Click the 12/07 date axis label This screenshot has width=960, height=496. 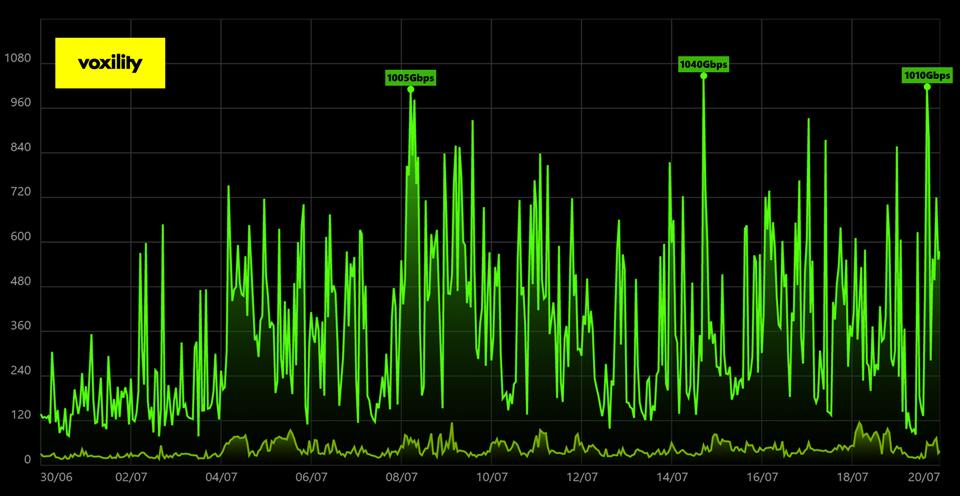pos(582,476)
